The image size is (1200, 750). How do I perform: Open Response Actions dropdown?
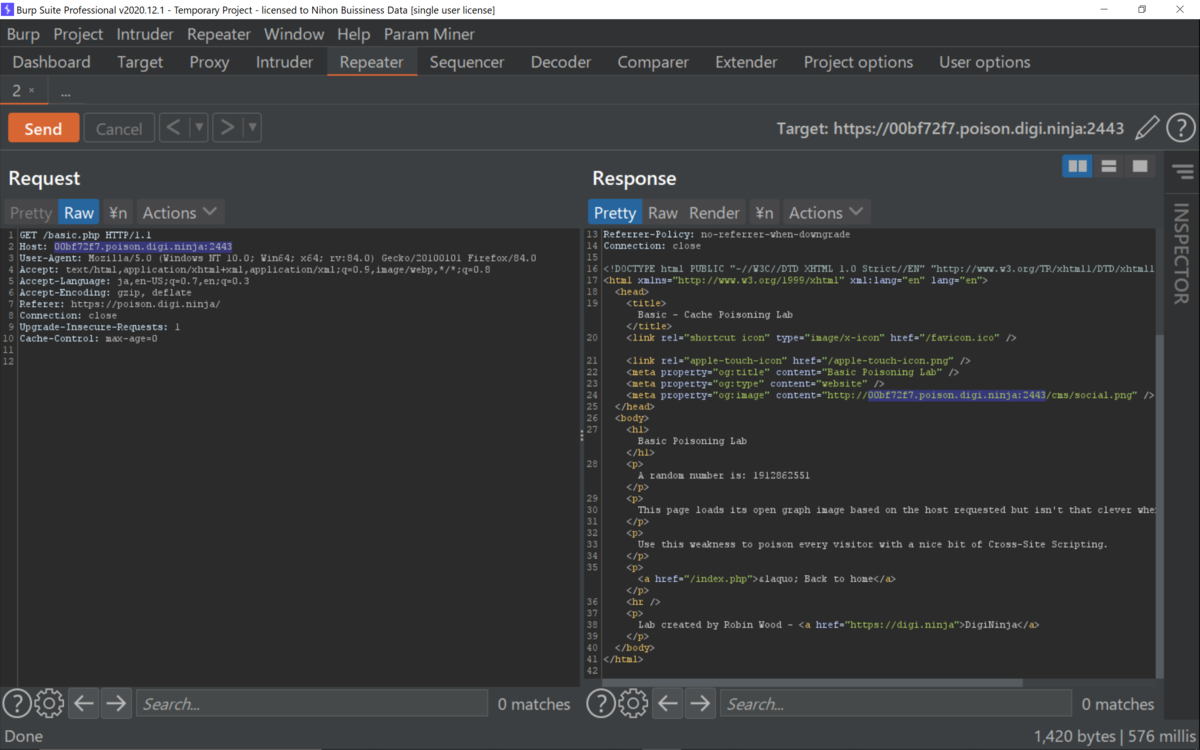pyautogui.click(x=825, y=212)
